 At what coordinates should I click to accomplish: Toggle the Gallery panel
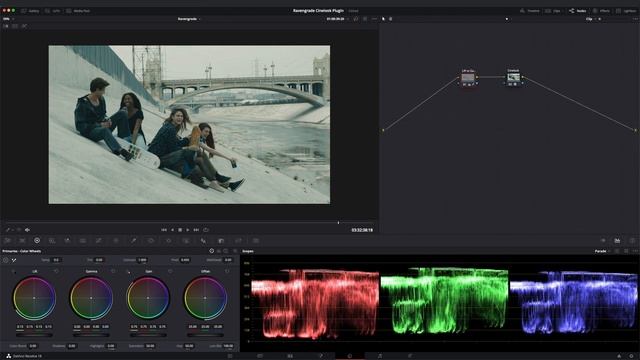tap(30, 11)
